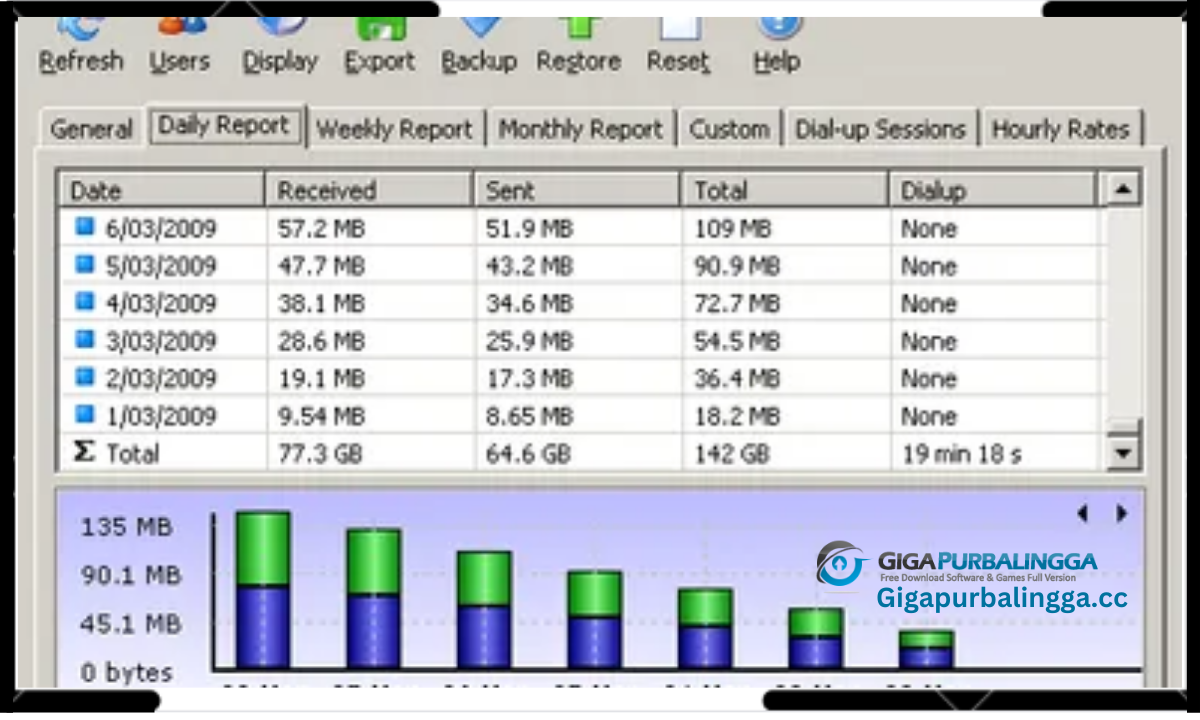Switch to the Weekly Report tab

click(394, 129)
